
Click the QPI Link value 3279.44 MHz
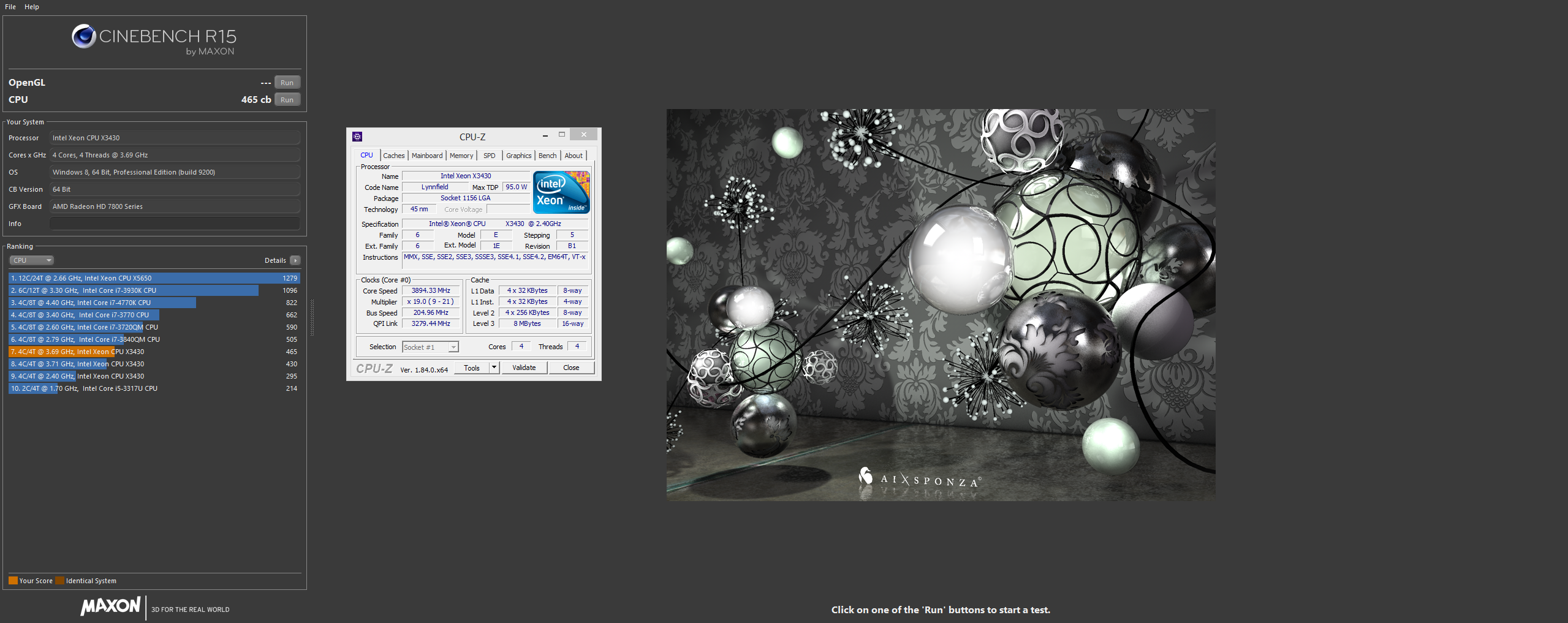click(x=431, y=323)
